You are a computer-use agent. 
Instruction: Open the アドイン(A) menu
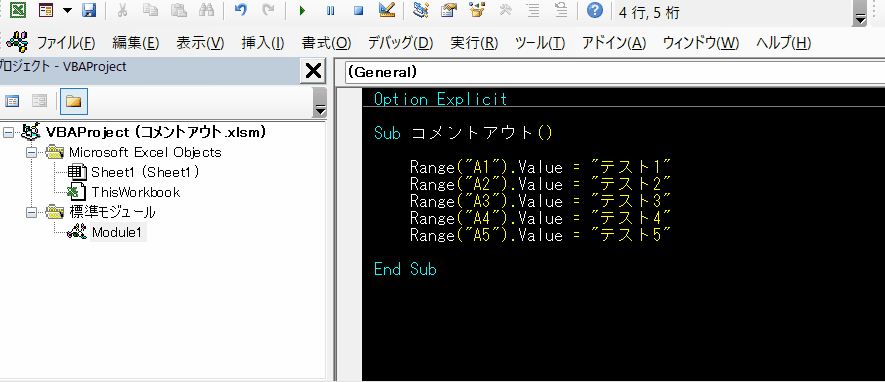pyautogui.click(x=614, y=43)
